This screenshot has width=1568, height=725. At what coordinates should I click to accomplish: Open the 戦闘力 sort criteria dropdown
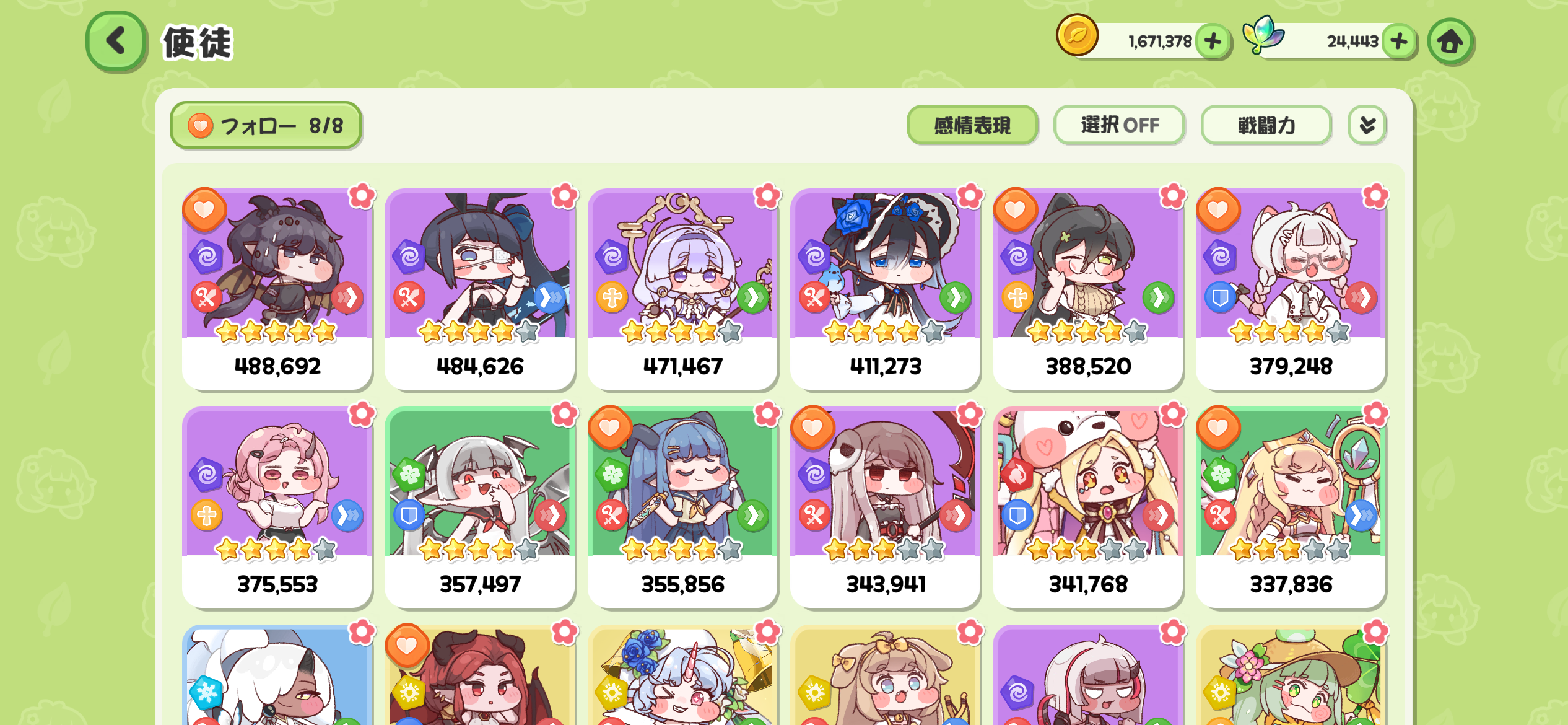[x=1266, y=125]
